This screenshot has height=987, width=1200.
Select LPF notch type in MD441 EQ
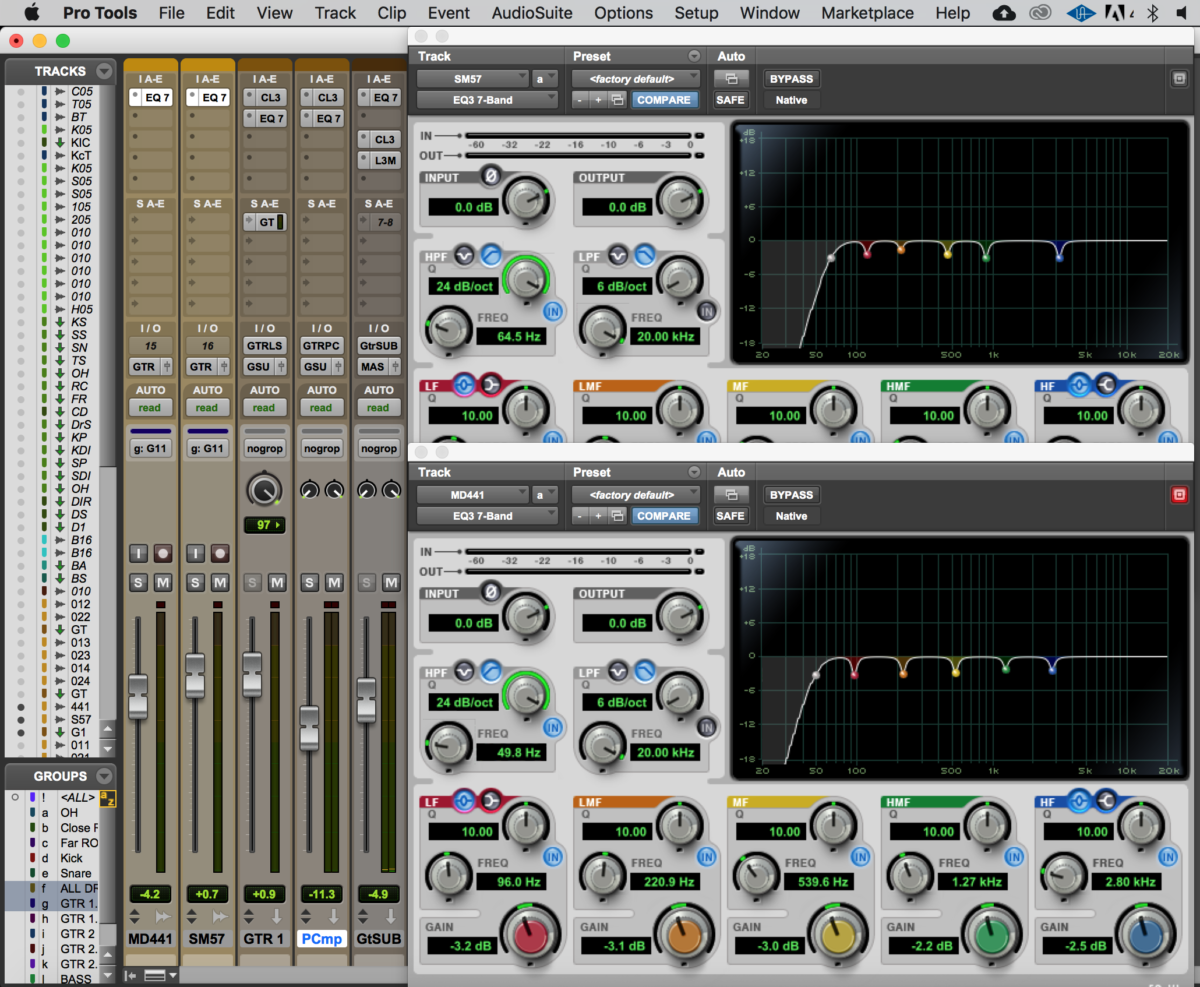[618, 672]
